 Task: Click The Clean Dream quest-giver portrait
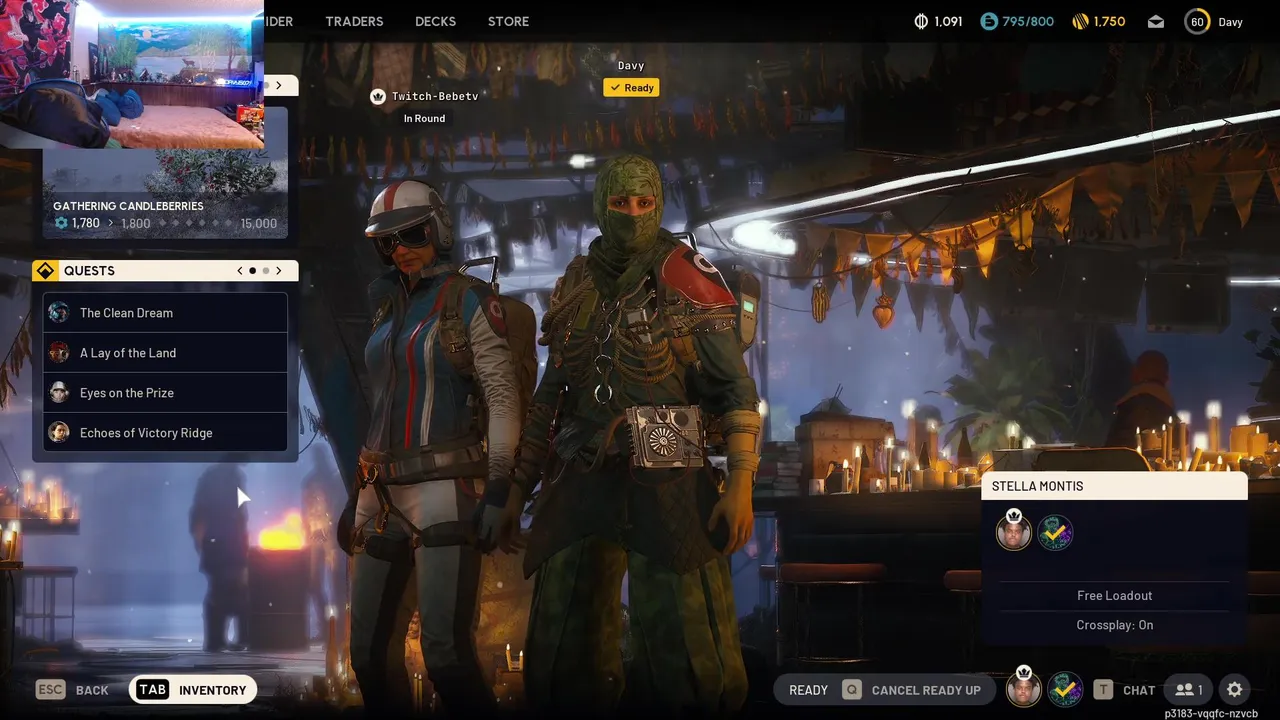click(x=59, y=313)
